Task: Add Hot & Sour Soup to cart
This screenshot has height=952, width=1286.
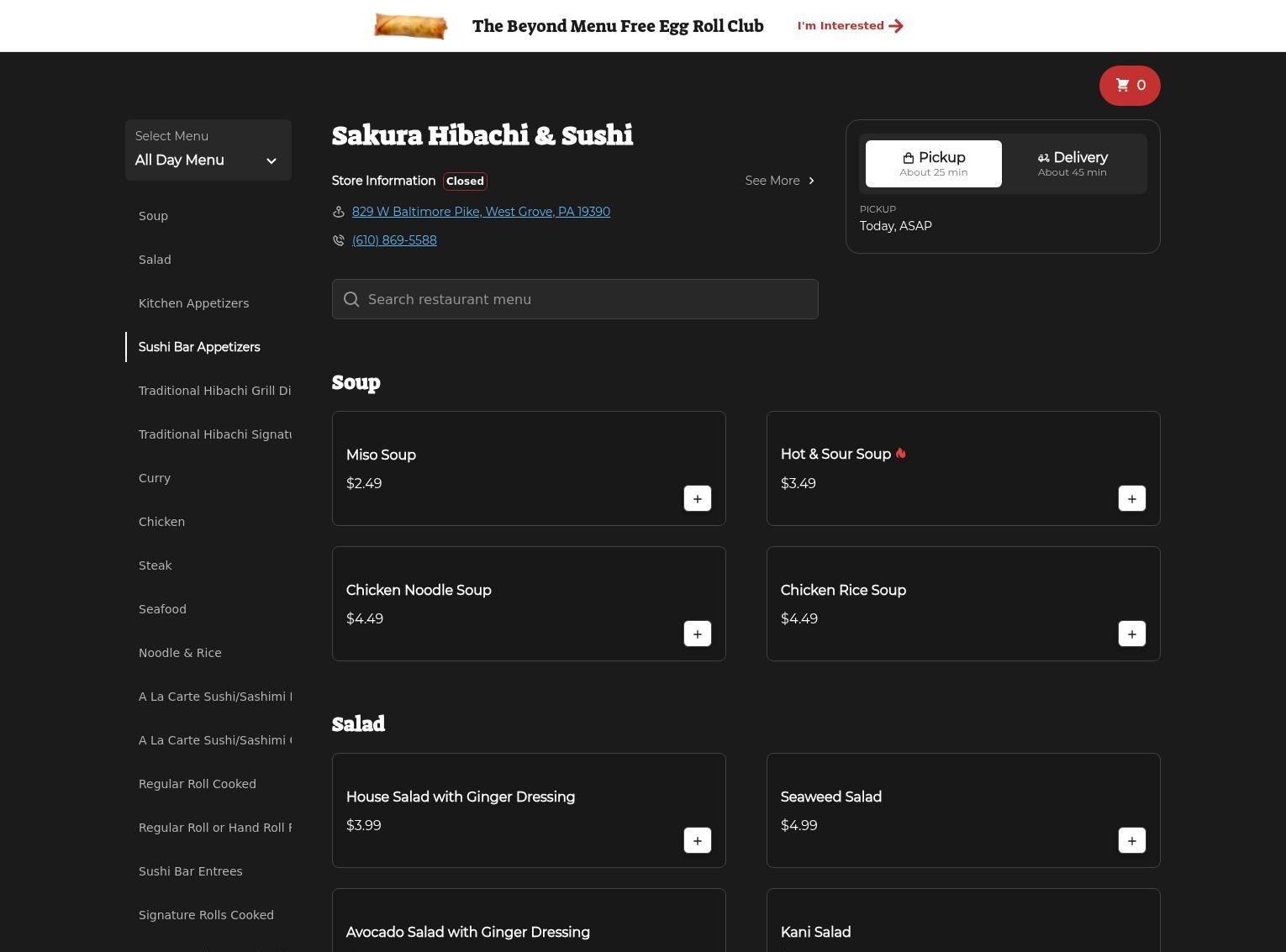Action: 1131,498
